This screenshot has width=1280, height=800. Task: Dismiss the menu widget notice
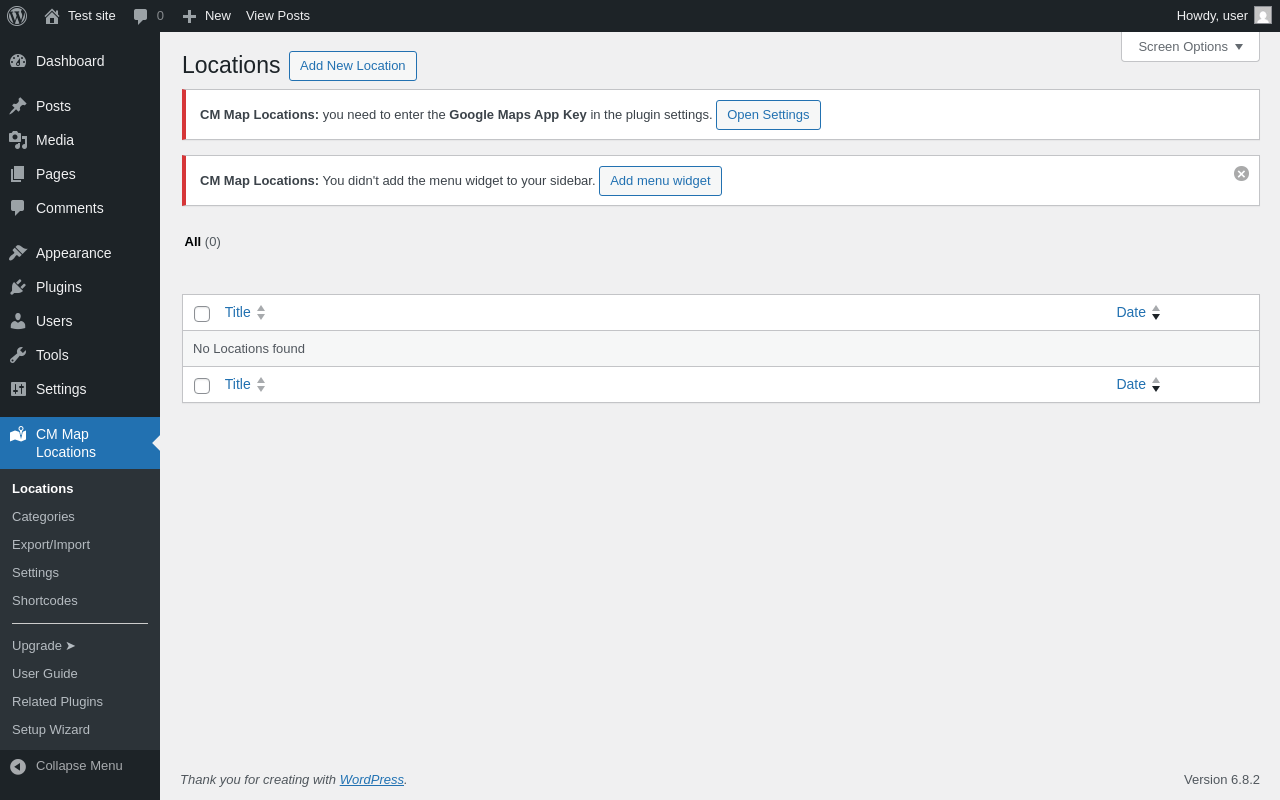[1241, 174]
